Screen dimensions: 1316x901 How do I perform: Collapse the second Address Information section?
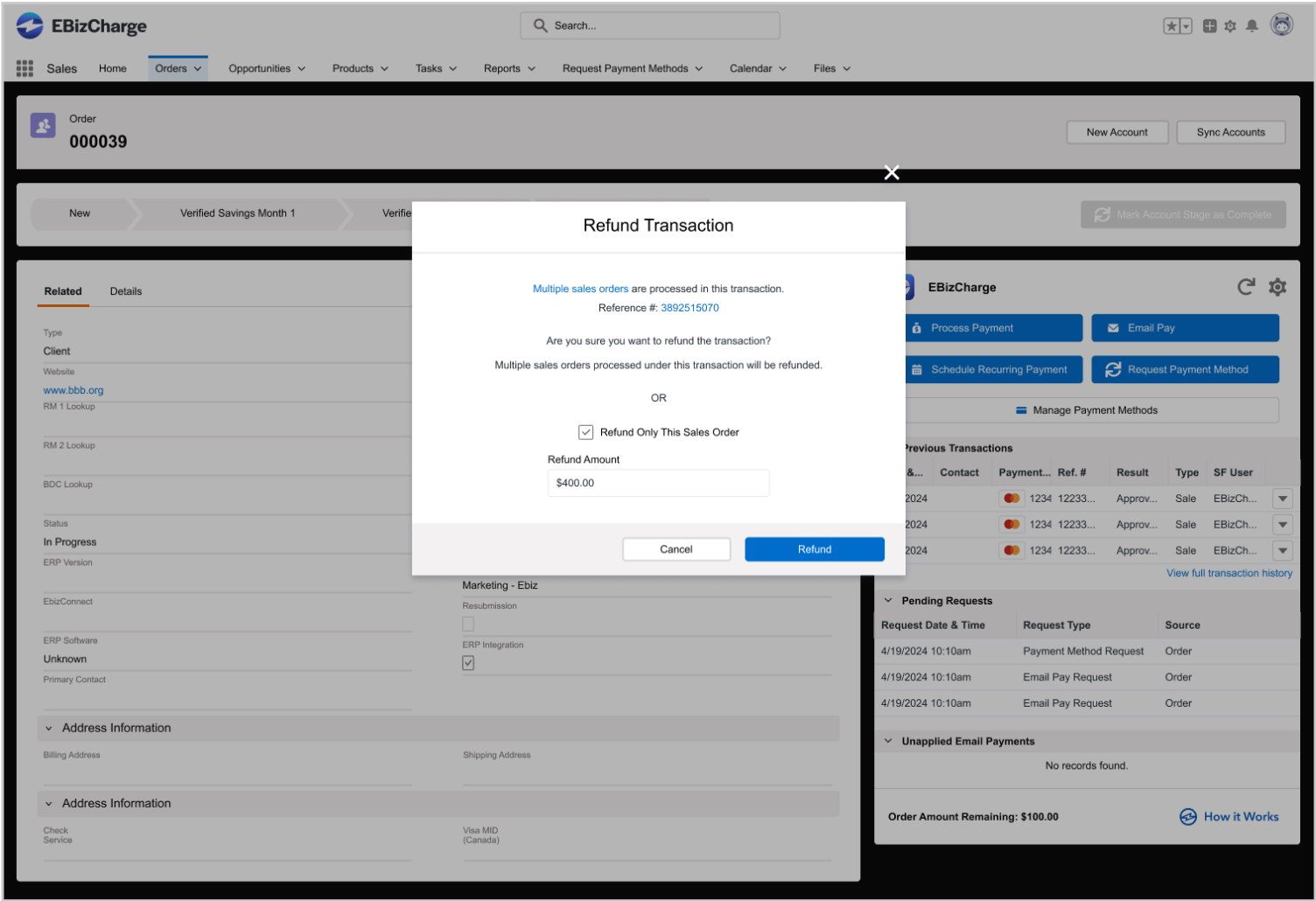pyautogui.click(x=49, y=803)
